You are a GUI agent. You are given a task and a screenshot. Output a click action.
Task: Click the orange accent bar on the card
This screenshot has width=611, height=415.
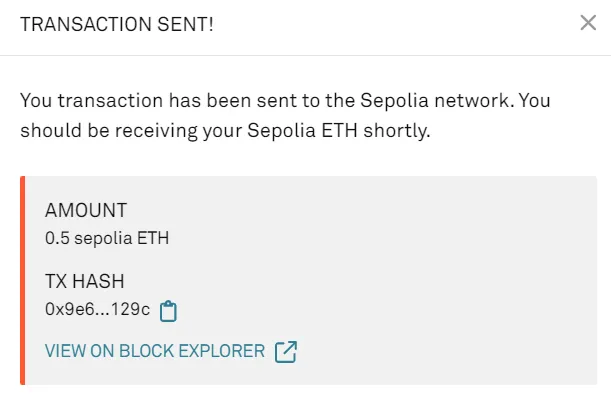pyautogui.click(x=21, y=281)
